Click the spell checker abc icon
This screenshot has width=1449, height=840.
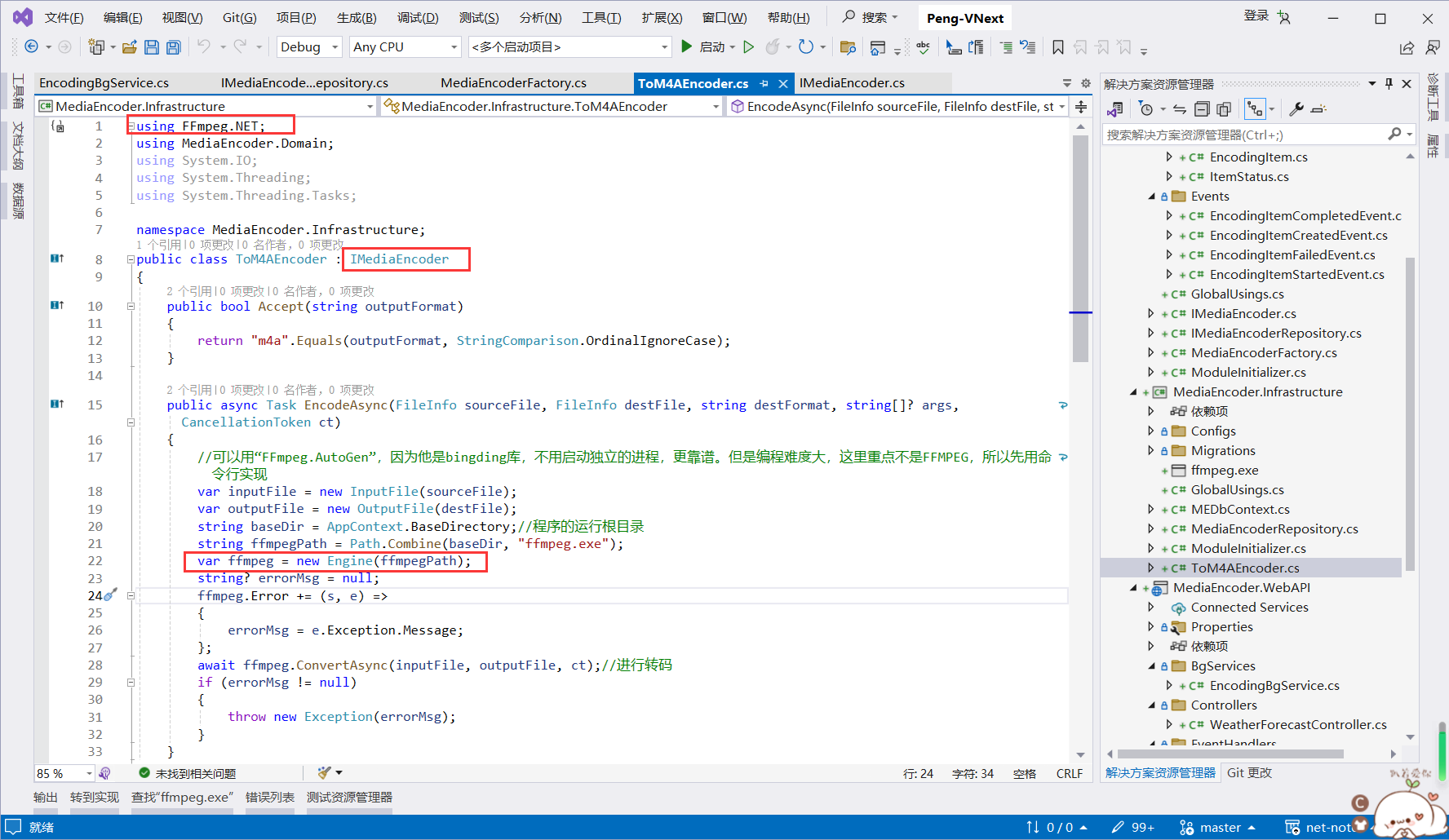(x=923, y=47)
